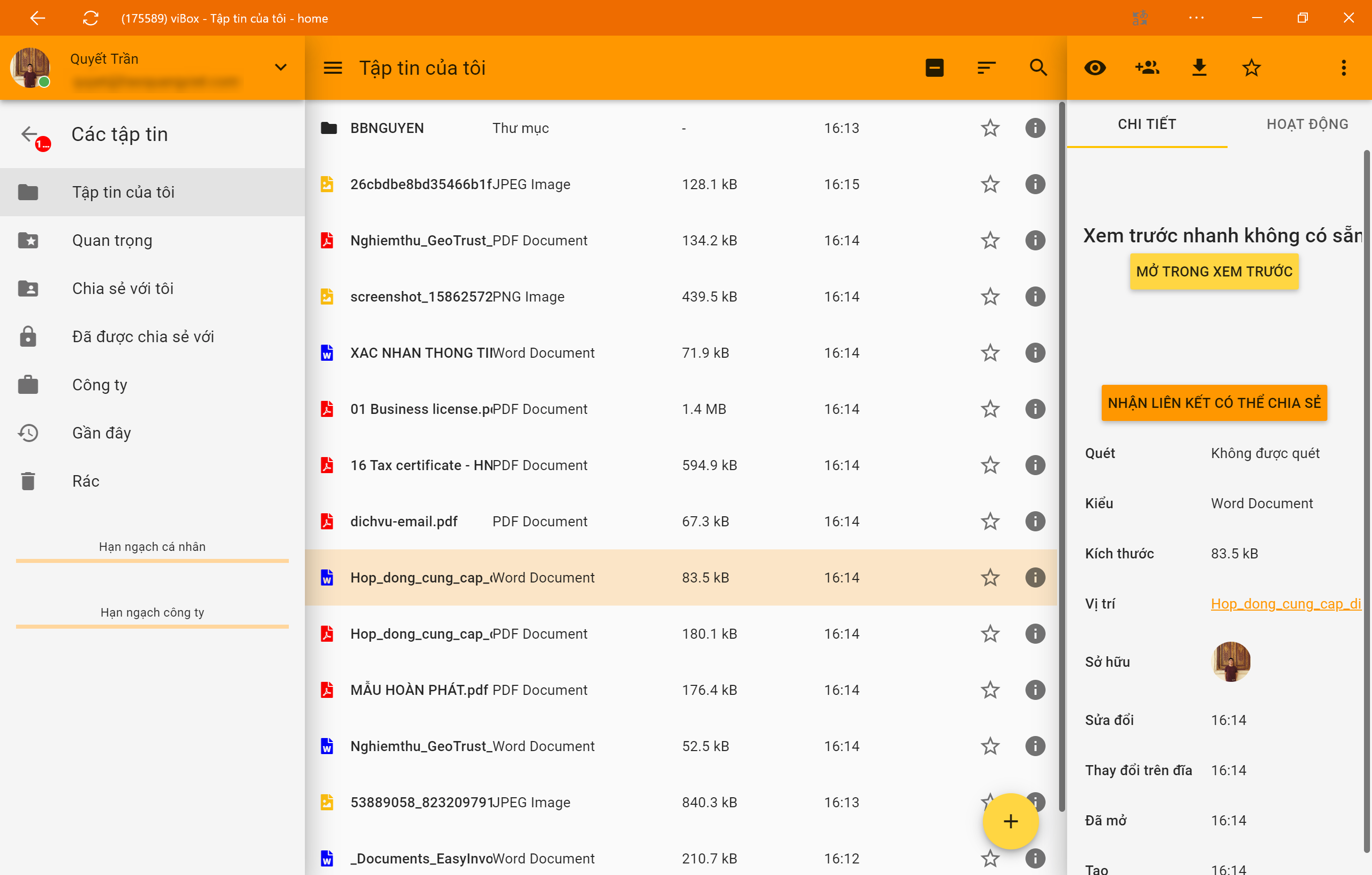Toggle the eye preview icon in details toolbar
The height and width of the screenshot is (875, 1372).
pos(1095,68)
